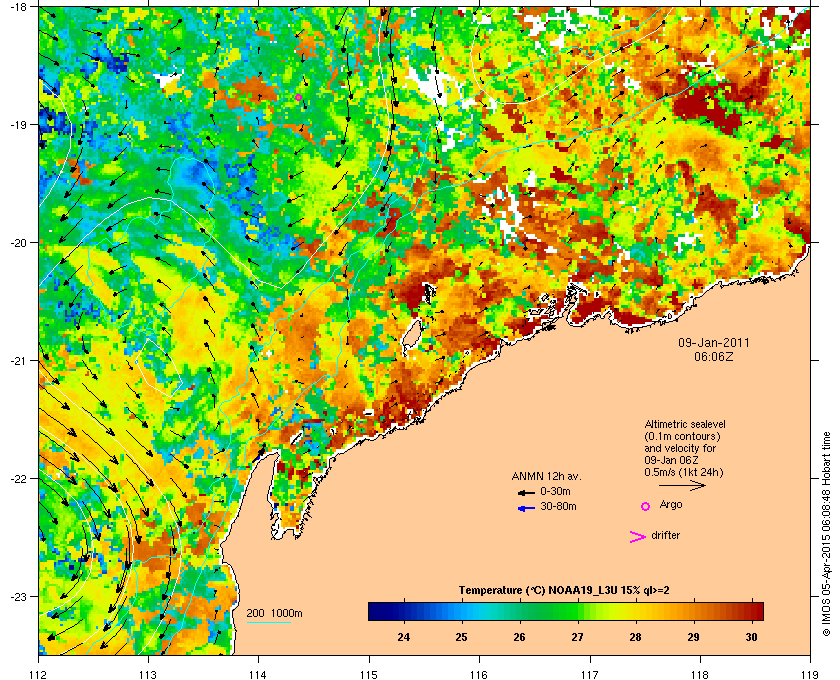Click color bar tick label 30

tap(752, 637)
